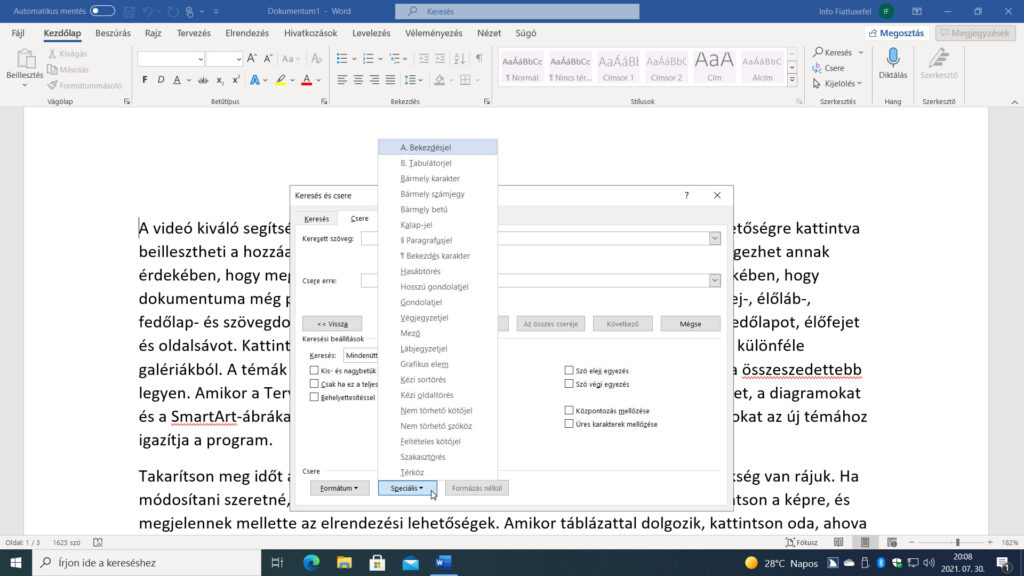Viewport: 1024px width, 576px height.
Task: Open File Explorer from taskbar
Action: 344,562
